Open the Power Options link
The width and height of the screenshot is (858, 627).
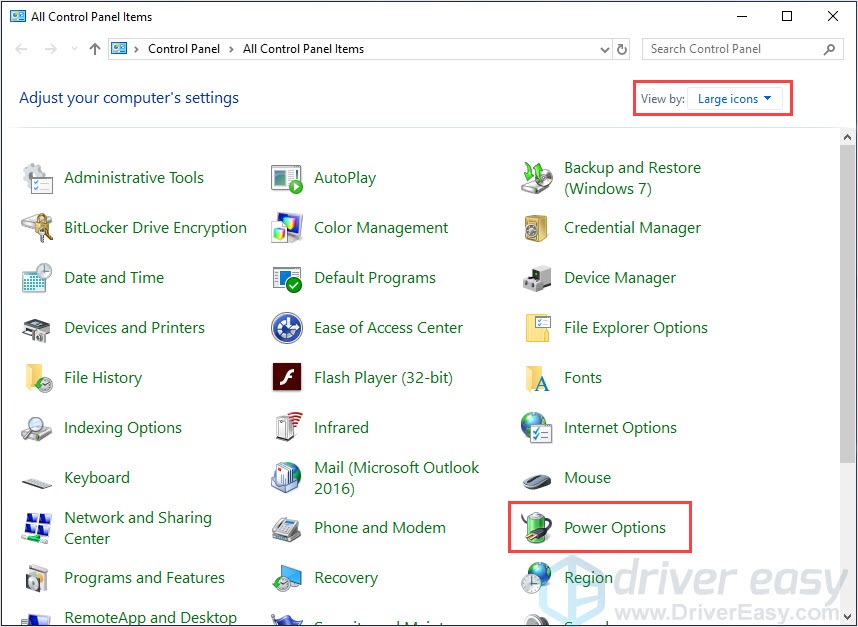coord(615,528)
